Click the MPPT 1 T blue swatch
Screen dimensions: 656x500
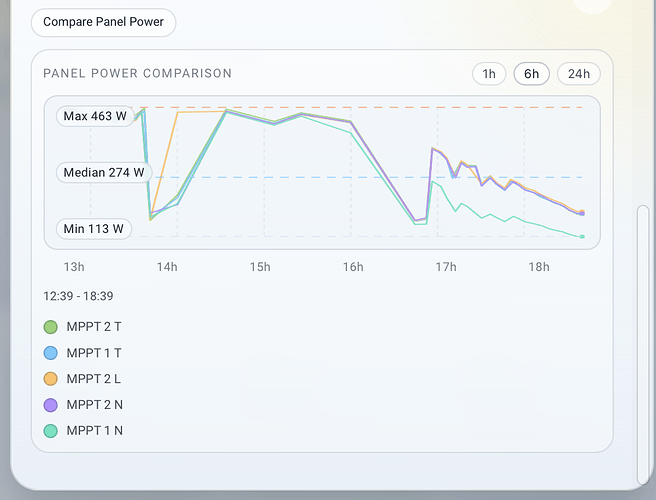pos(51,353)
